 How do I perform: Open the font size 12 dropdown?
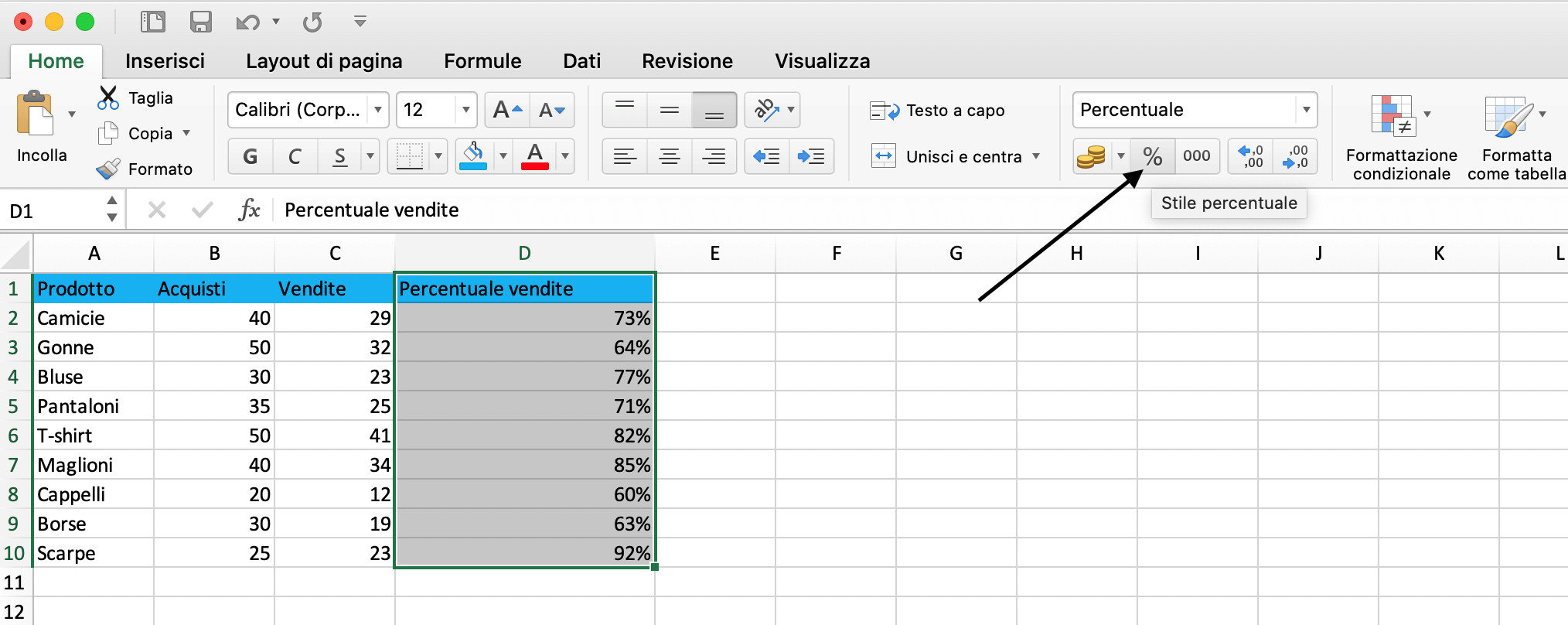point(466,110)
